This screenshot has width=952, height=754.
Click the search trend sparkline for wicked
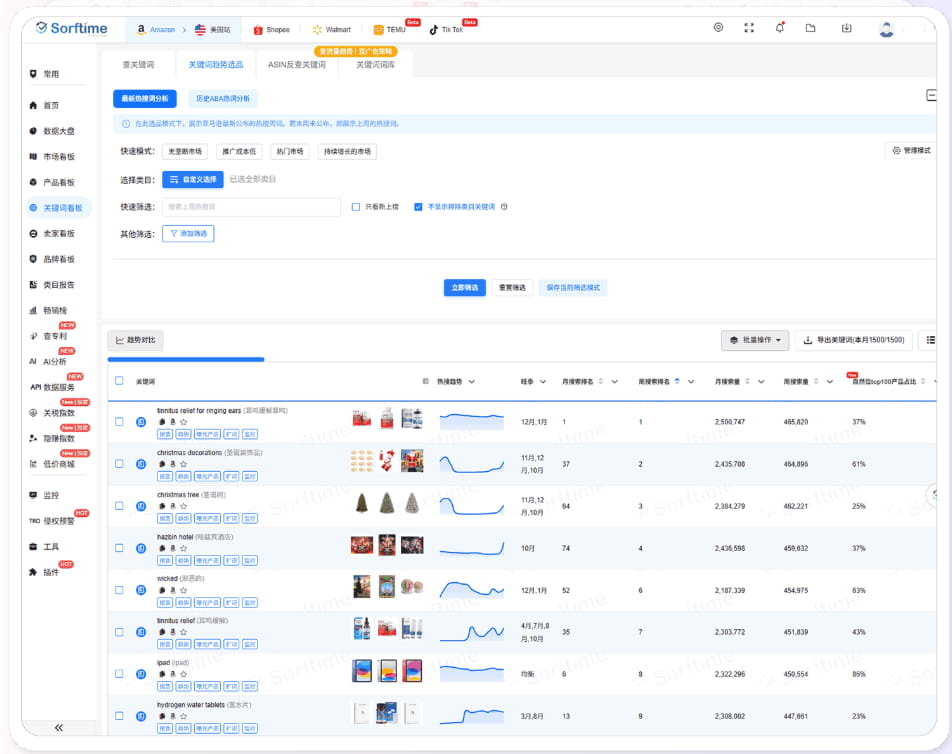pyautogui.click(x=472, y=589)
